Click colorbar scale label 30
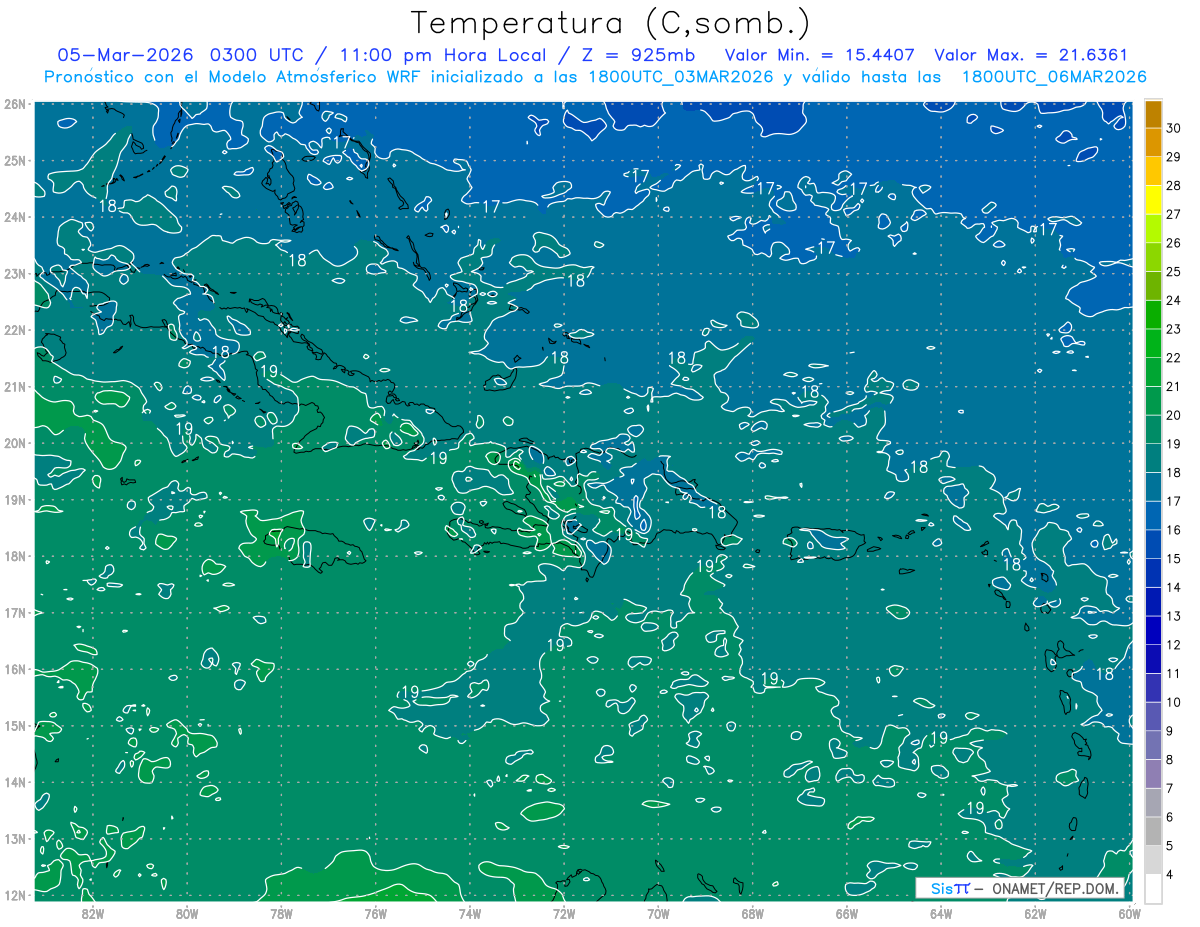The width and height of the screenshot is (1200, 927). [x=1173, y=128]
